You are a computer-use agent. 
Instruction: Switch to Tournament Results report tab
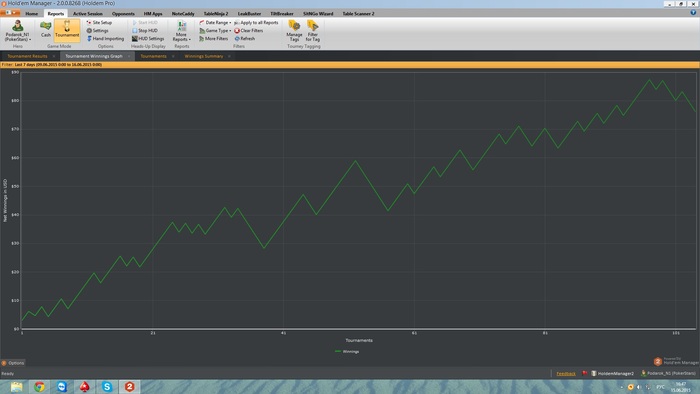coord(27,56)
